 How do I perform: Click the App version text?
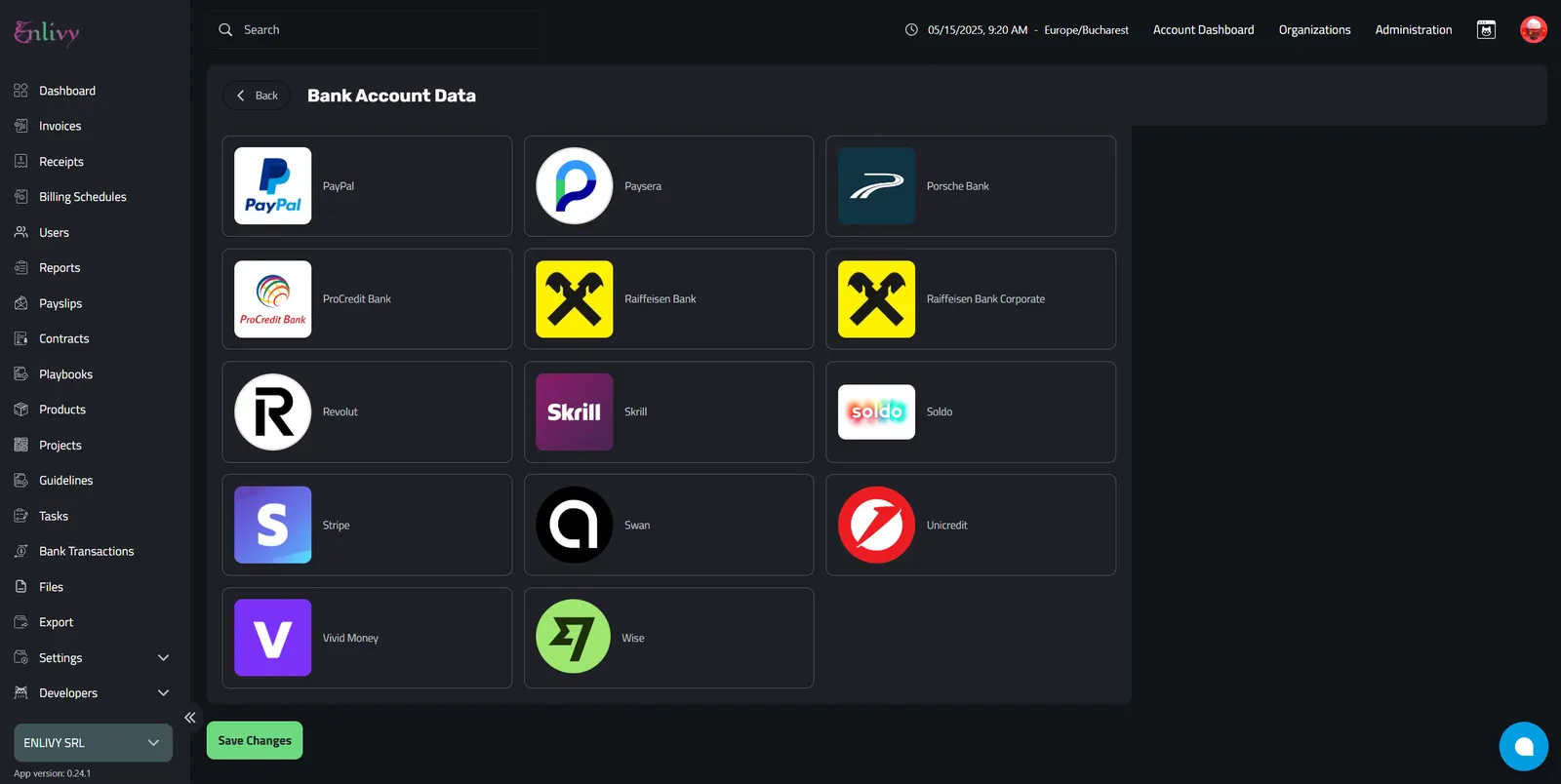pyautogui.click(x=53, y=773)
